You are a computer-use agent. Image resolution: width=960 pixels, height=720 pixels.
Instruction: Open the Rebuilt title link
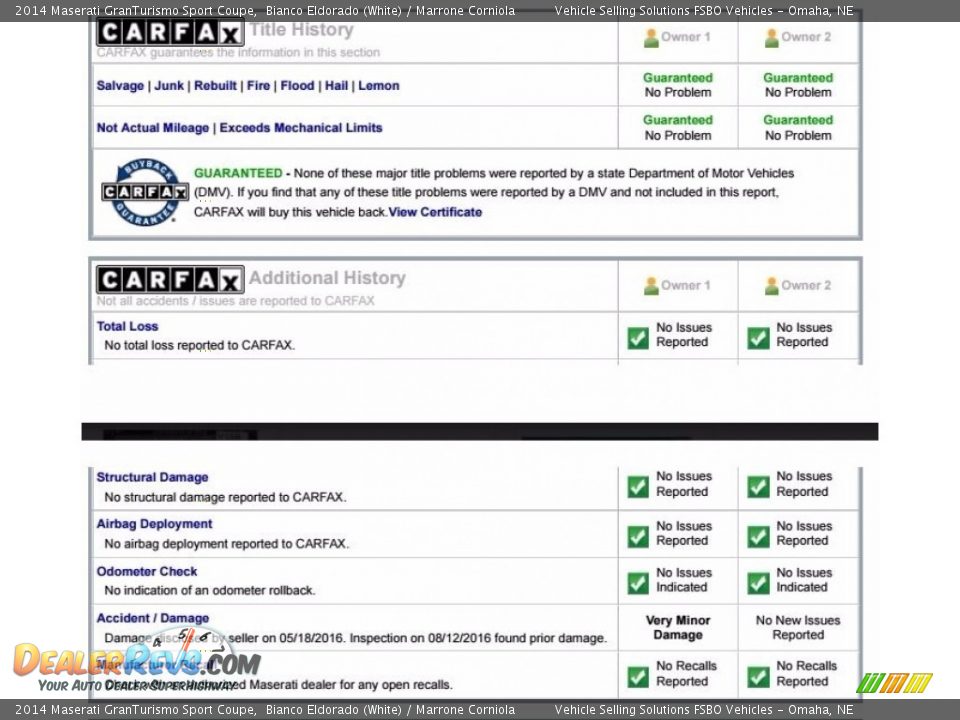tap(216, 86)
